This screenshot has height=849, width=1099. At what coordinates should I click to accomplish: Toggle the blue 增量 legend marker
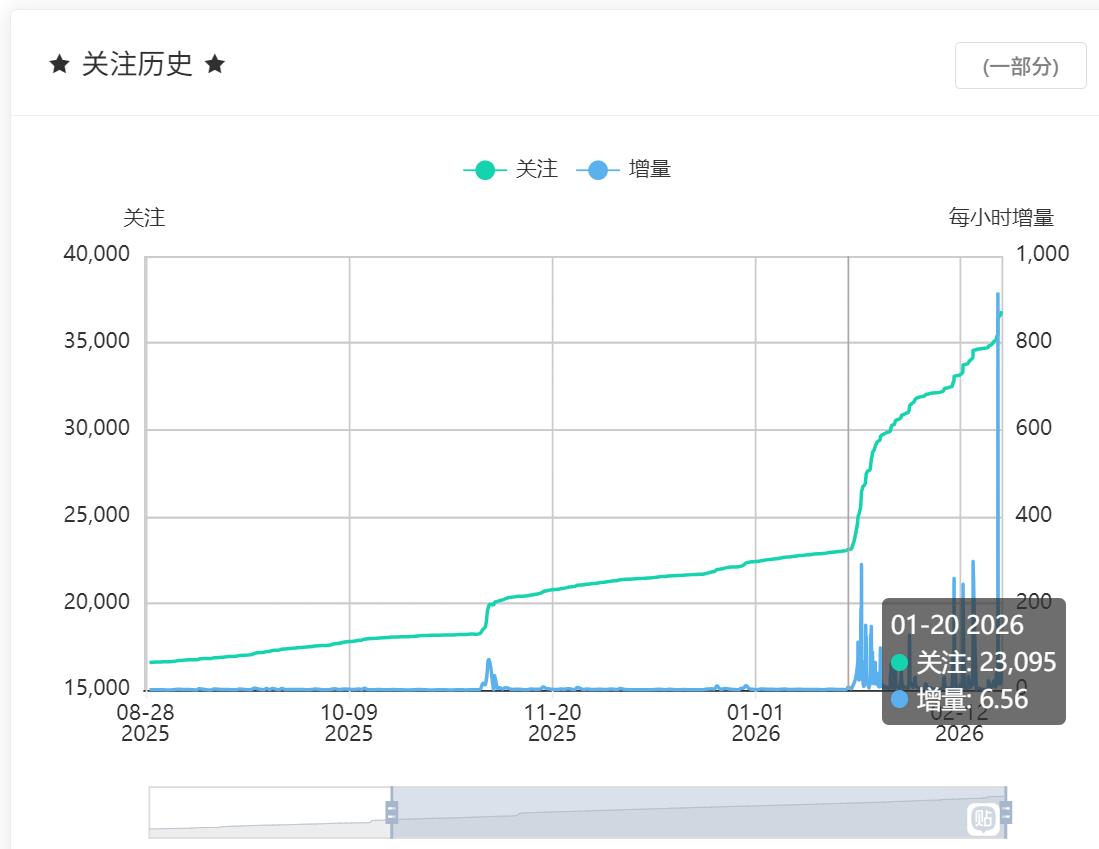point(598,170)
